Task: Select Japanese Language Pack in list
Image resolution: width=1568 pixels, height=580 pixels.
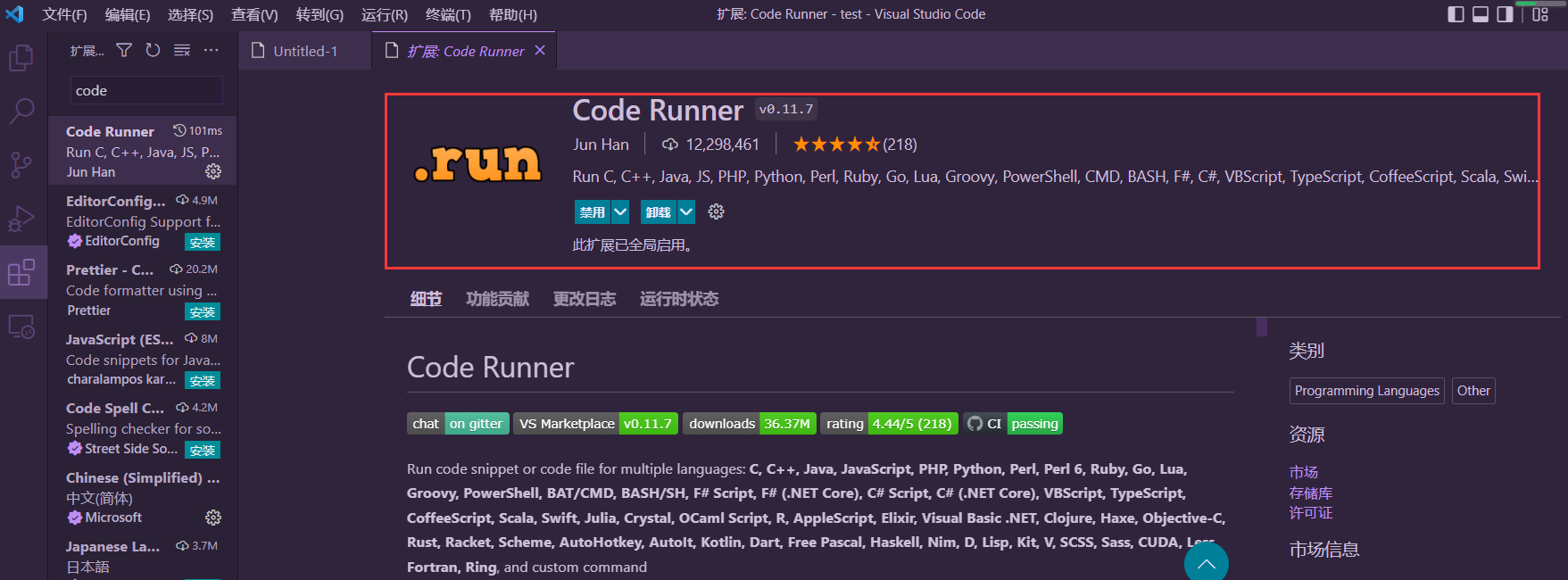Action: click(143, 557)
